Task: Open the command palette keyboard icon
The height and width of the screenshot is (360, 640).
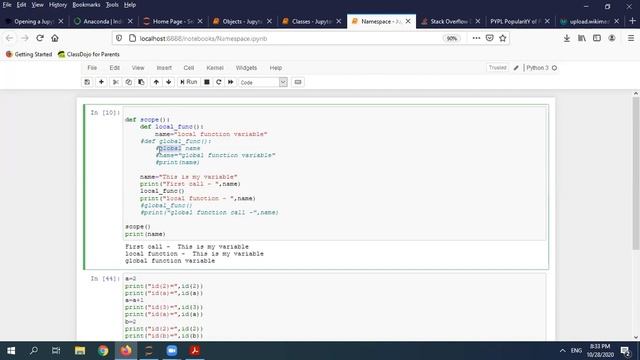Action: [x=298, y=82]
